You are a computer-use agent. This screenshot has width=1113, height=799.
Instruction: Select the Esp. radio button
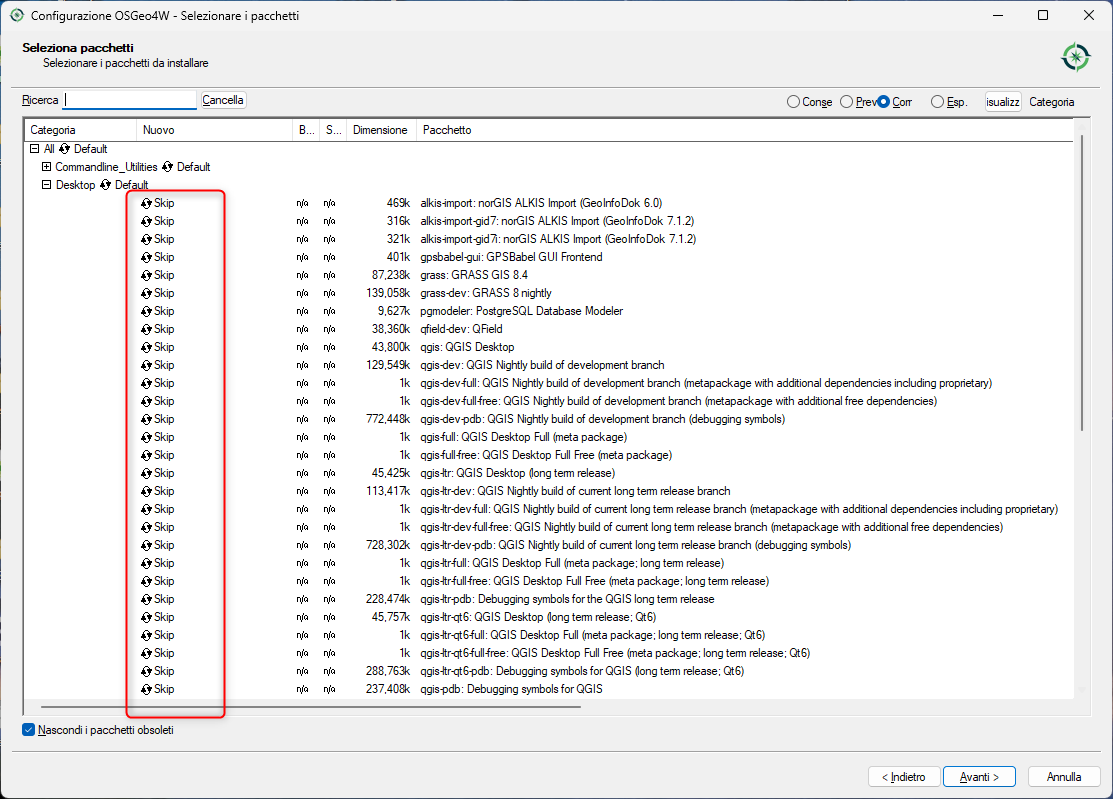(937, 102)
